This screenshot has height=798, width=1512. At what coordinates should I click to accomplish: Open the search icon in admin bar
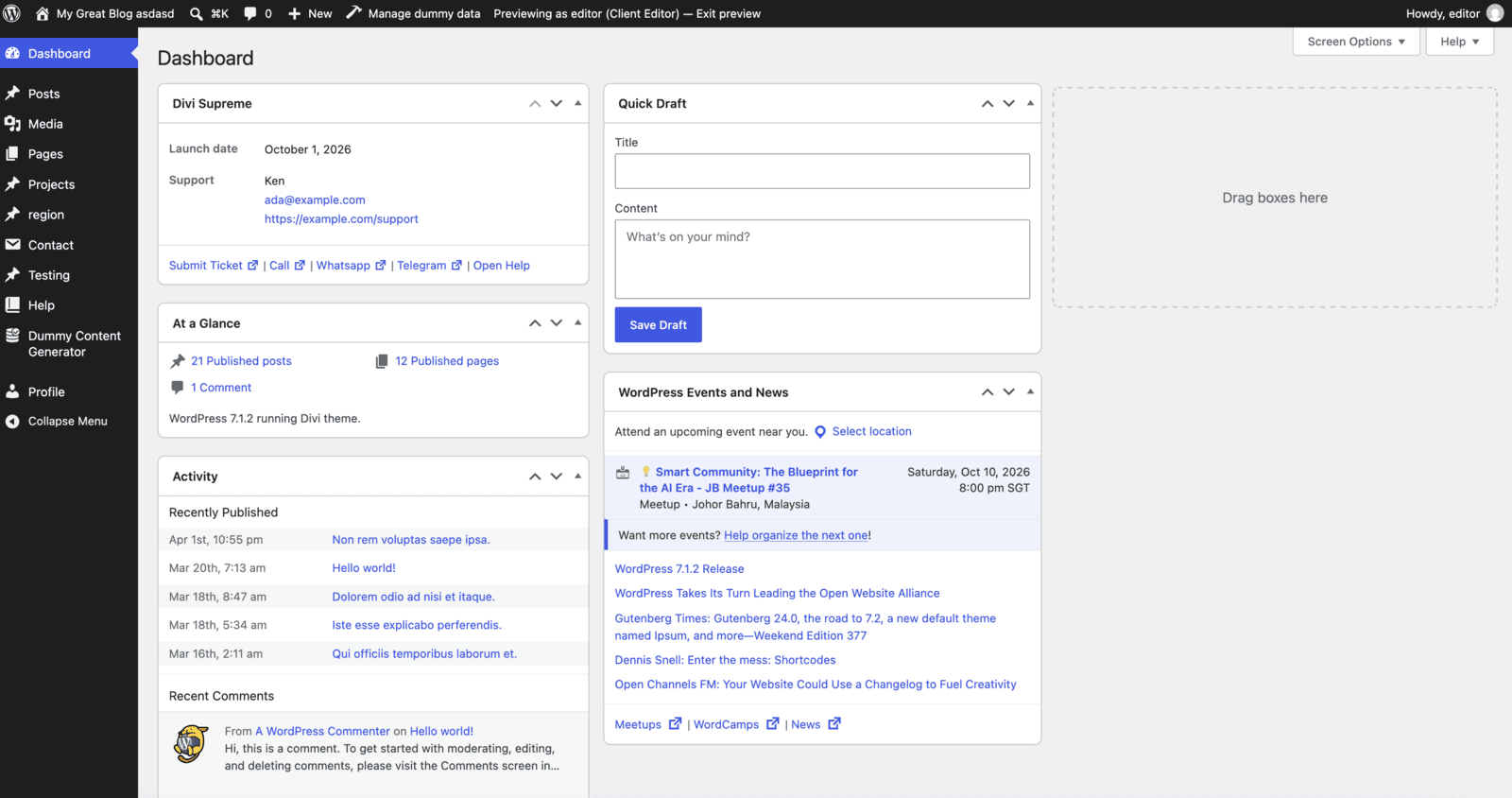(196, 13)
